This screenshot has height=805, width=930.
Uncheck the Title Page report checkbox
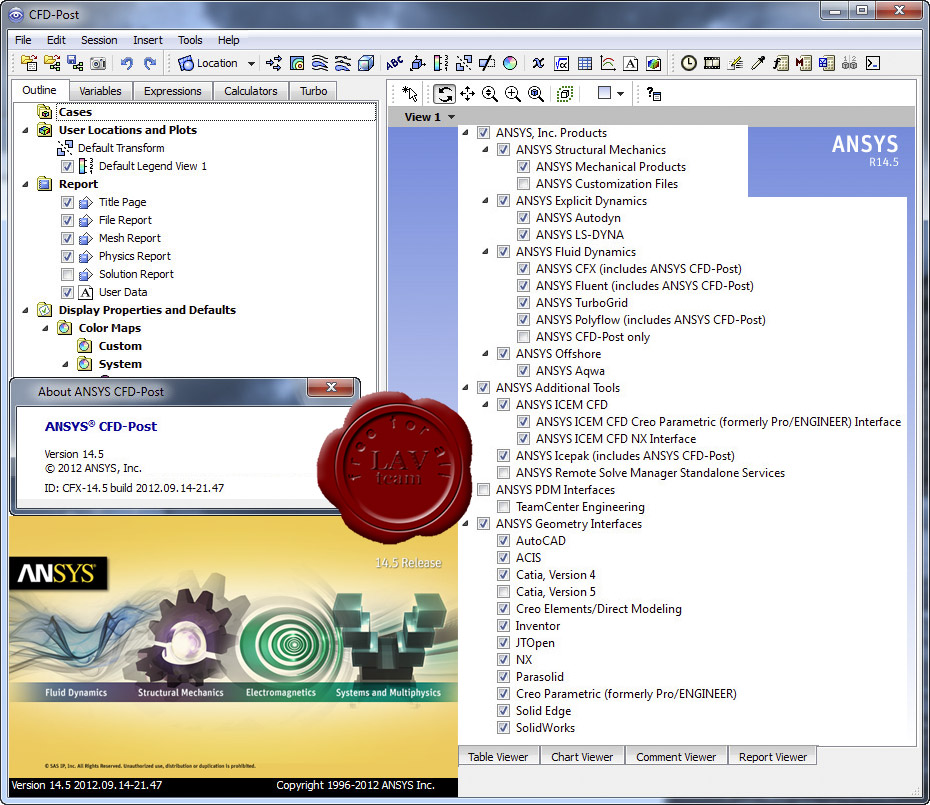tap(68, 202)
